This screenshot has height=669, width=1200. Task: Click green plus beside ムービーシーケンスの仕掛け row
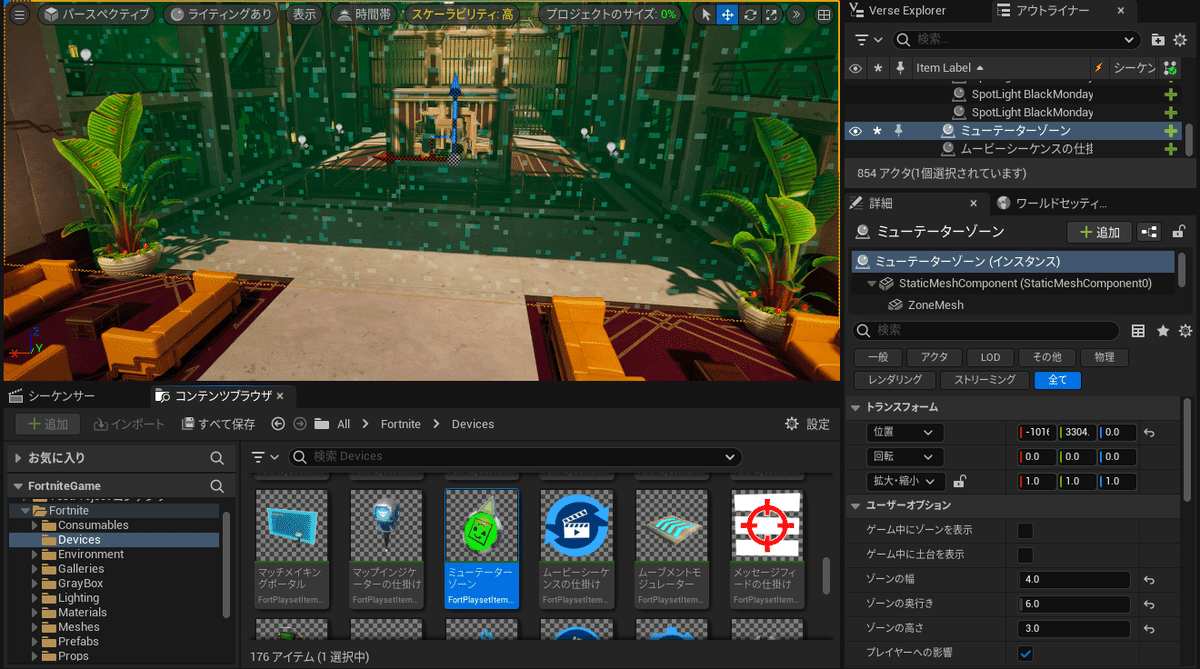coord(1171,149)
